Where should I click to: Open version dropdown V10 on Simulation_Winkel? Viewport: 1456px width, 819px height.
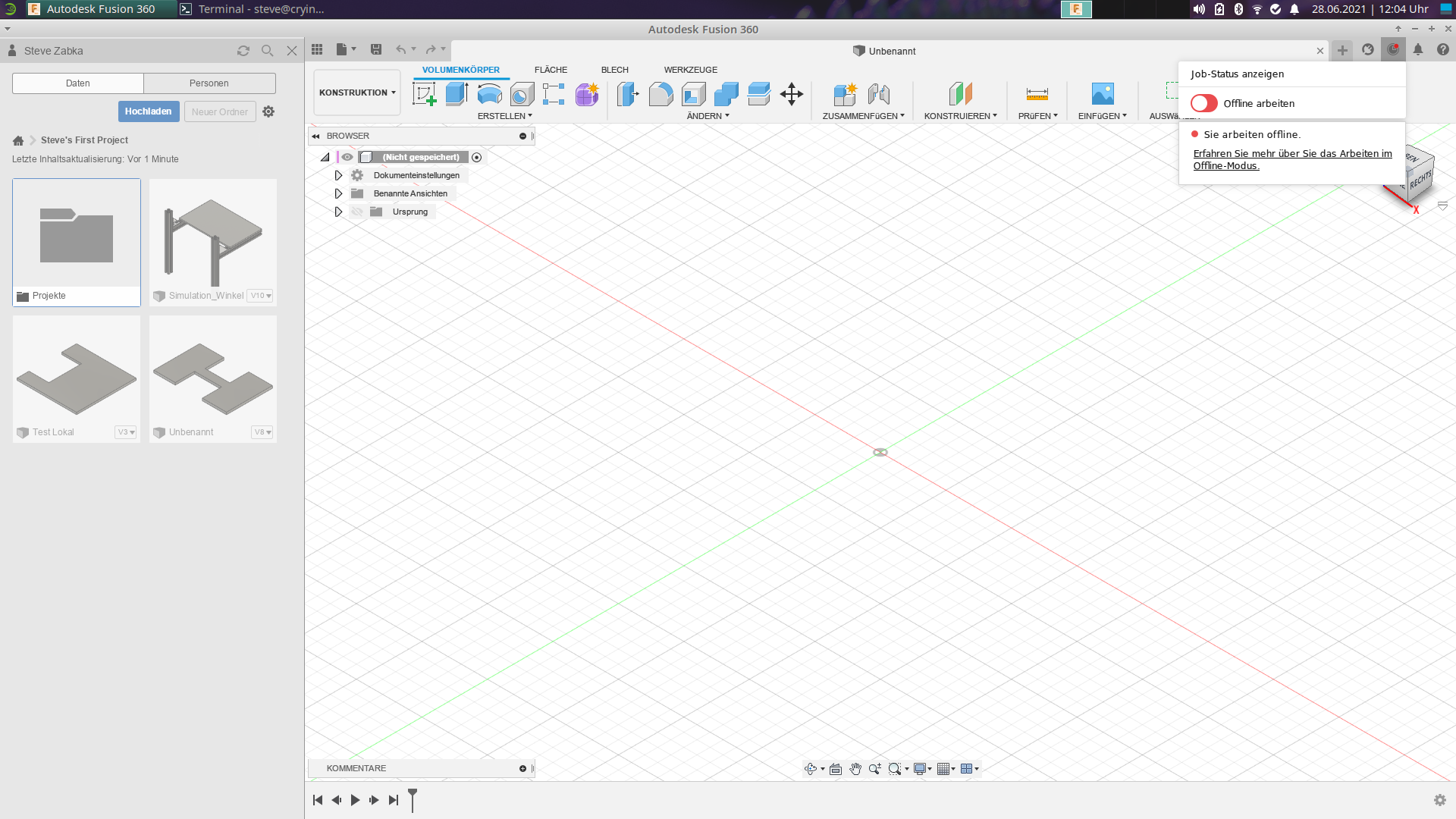261,296
